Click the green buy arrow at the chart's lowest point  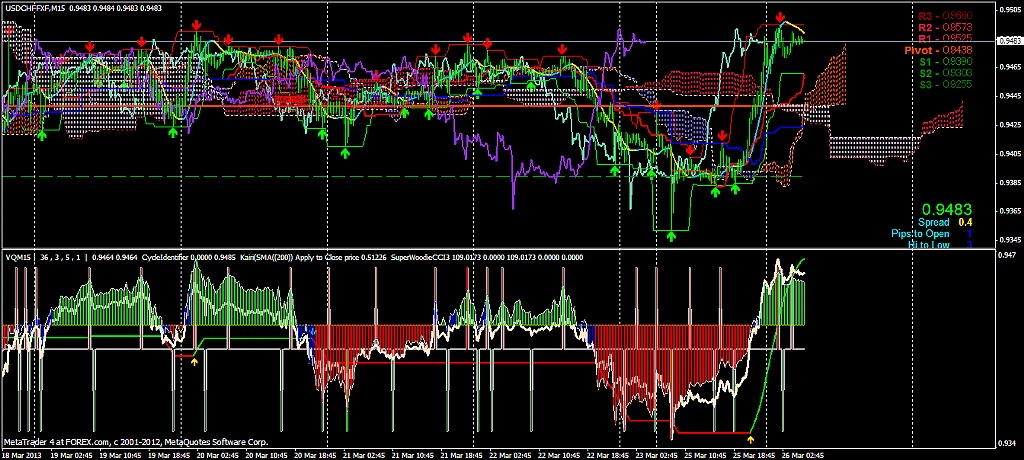[x=670, y=236]
